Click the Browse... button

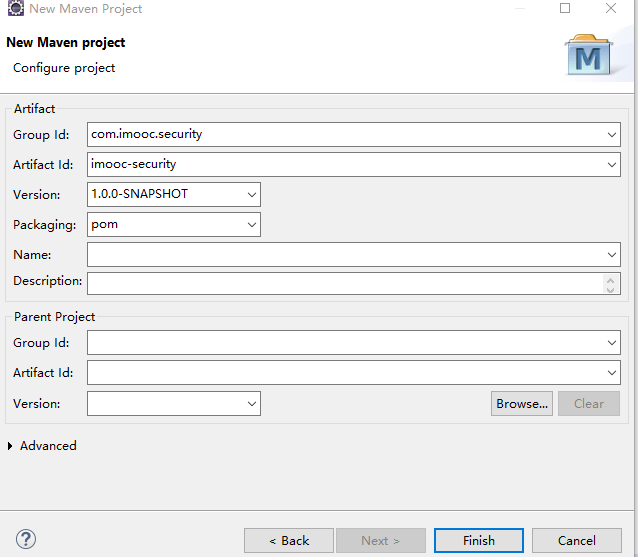[522, 404]
